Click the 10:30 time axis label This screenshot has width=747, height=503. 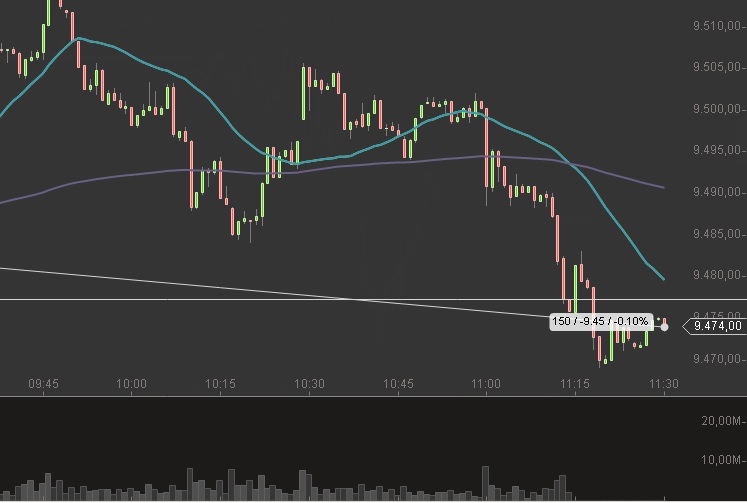point(309,384)
